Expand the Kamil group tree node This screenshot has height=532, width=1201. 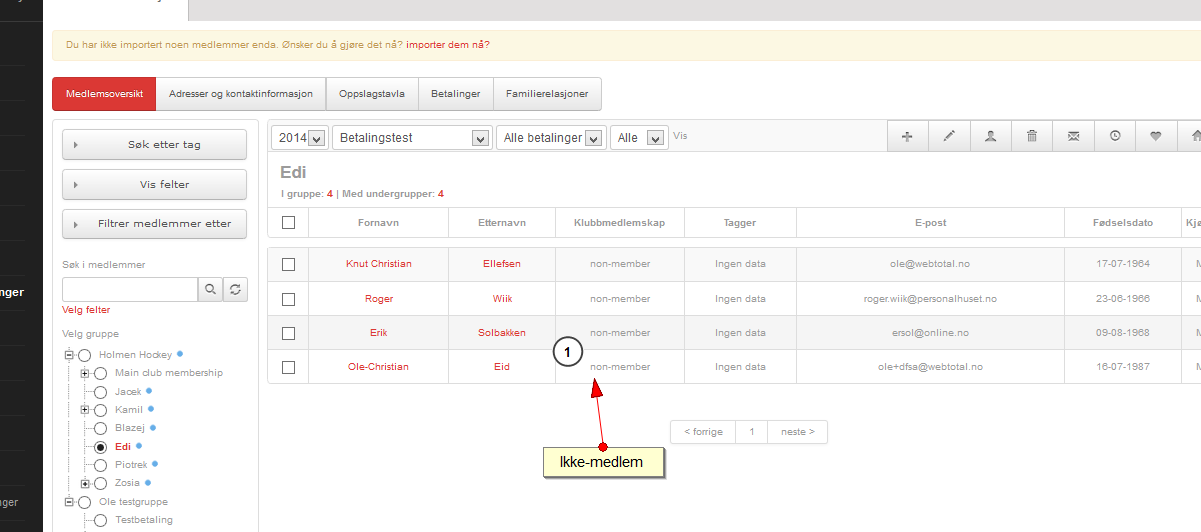tap(85, 410)
